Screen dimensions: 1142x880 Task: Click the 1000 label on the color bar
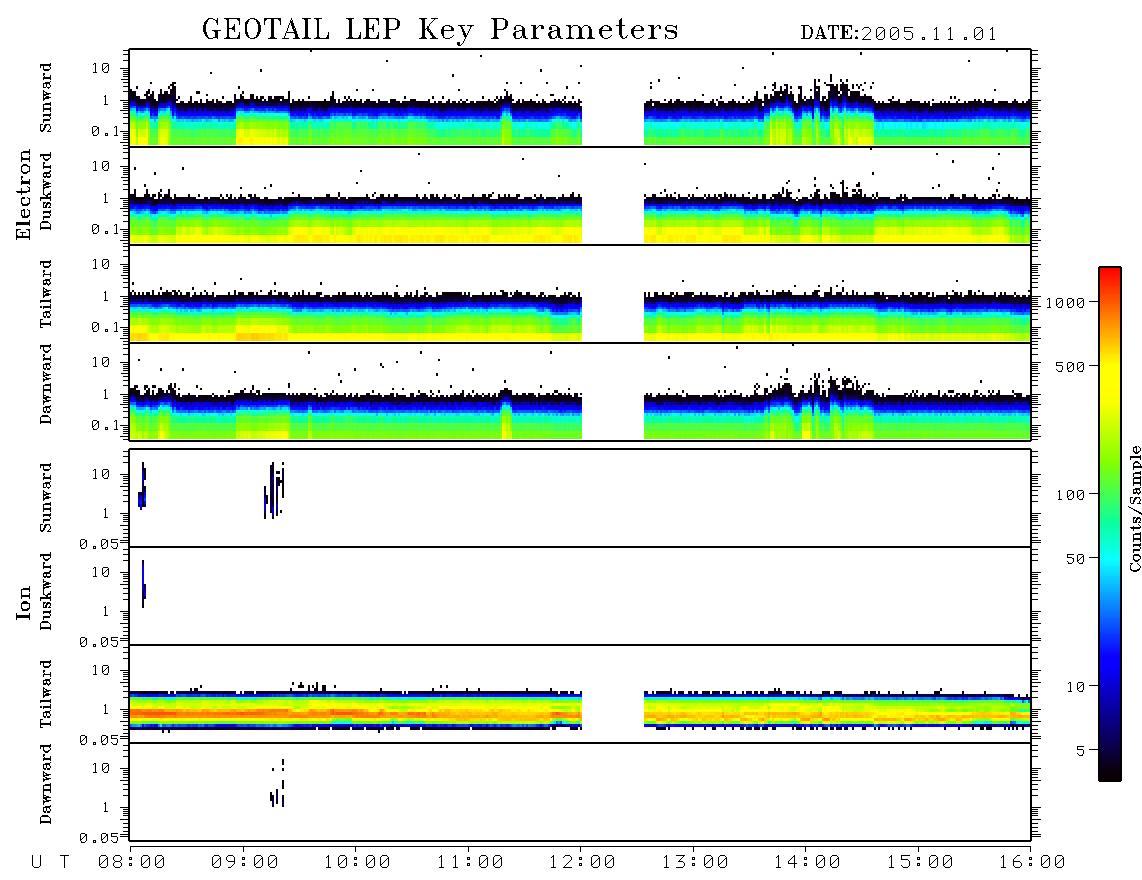[x=1066, y=303]
